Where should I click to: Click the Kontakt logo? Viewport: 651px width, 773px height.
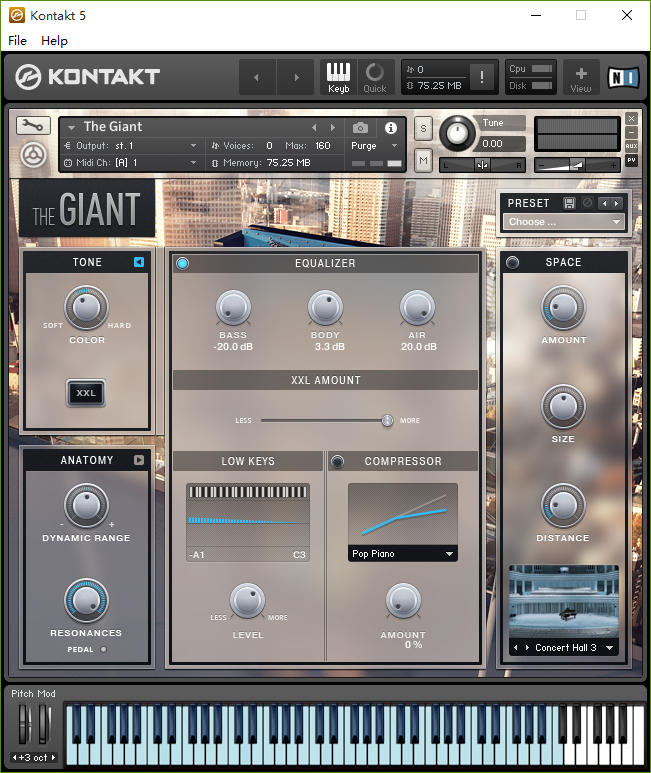(x=87, y=77)
